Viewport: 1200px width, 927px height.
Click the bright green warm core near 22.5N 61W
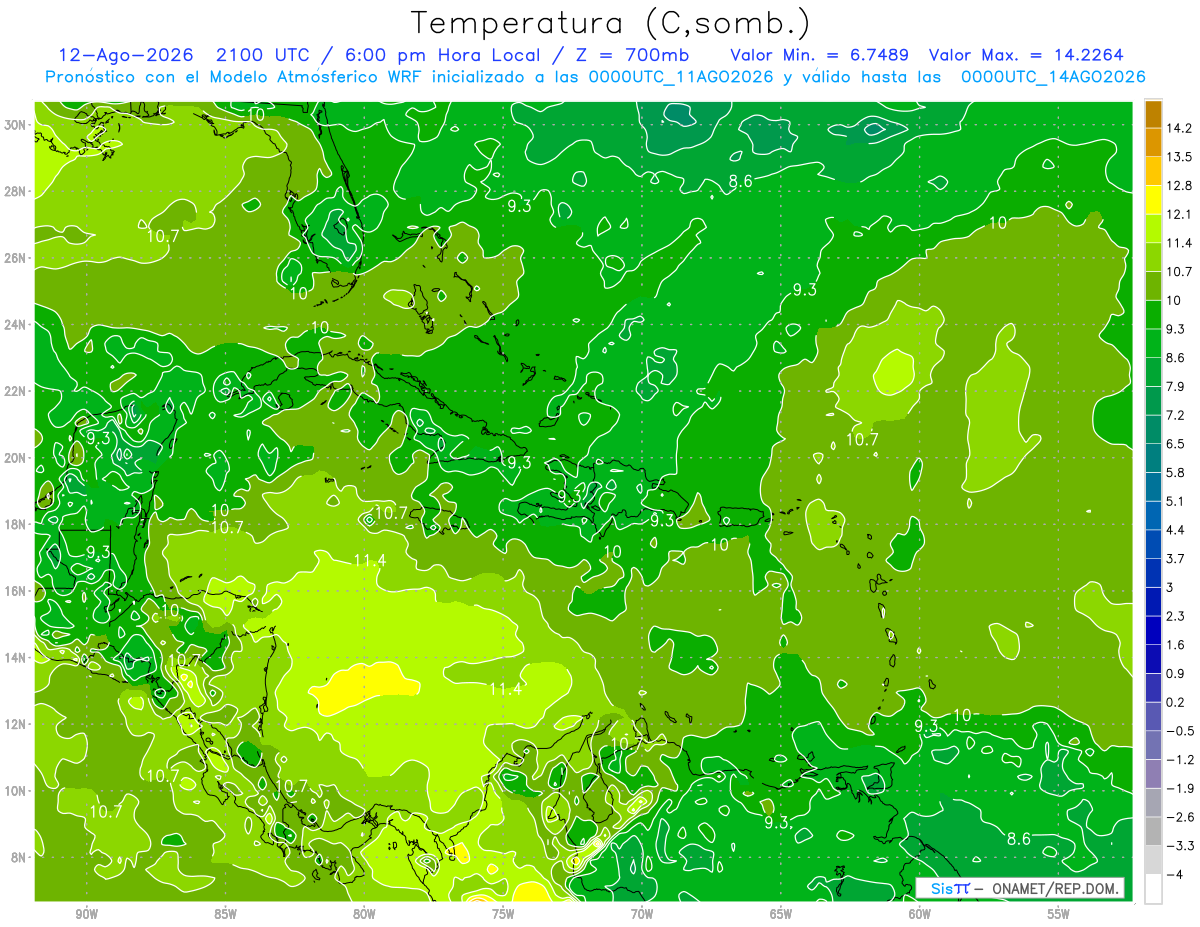(893, 372)
